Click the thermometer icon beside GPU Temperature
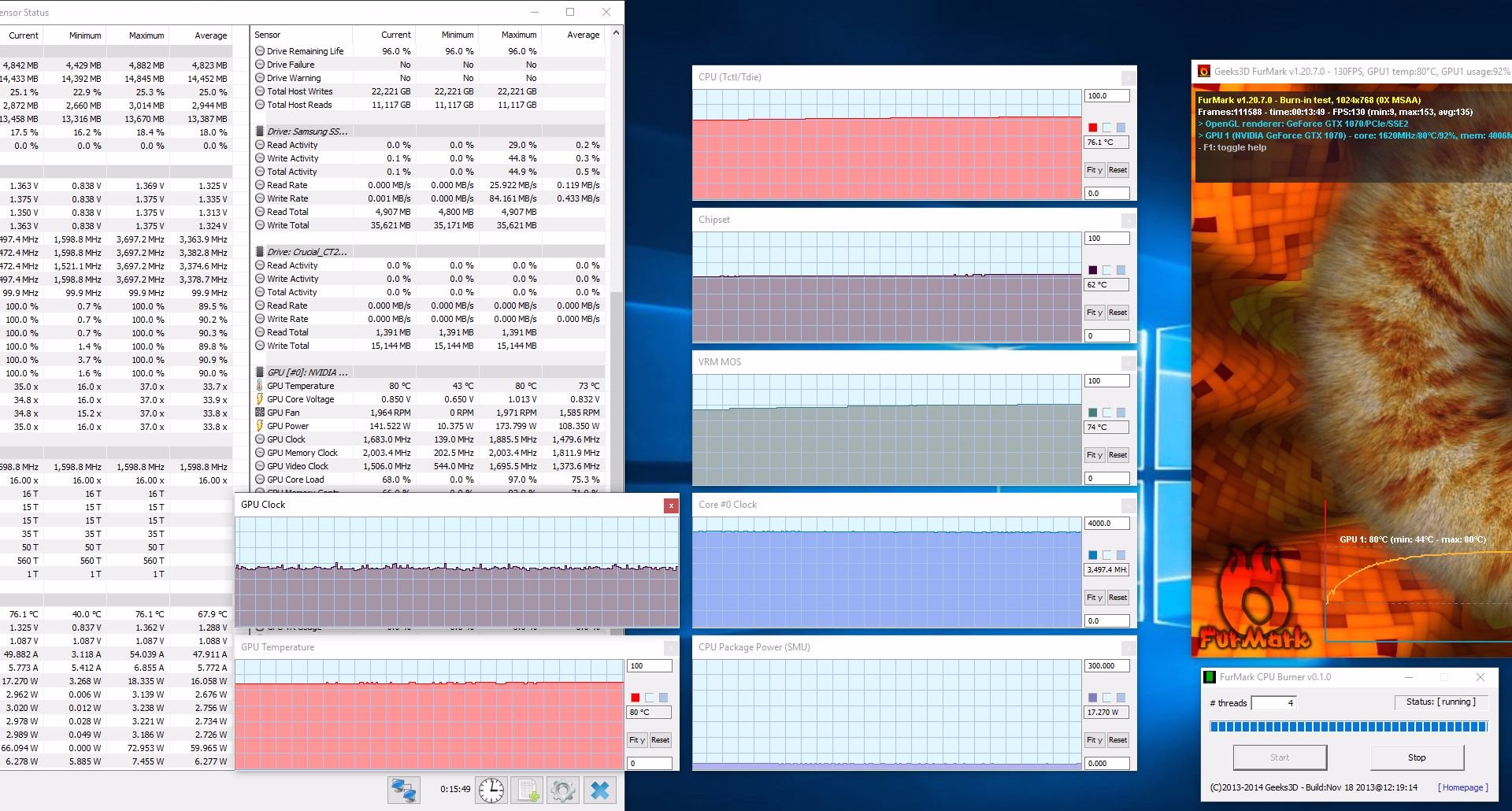The height and width of the screenshot is (811, 1512). click(260, 386)
